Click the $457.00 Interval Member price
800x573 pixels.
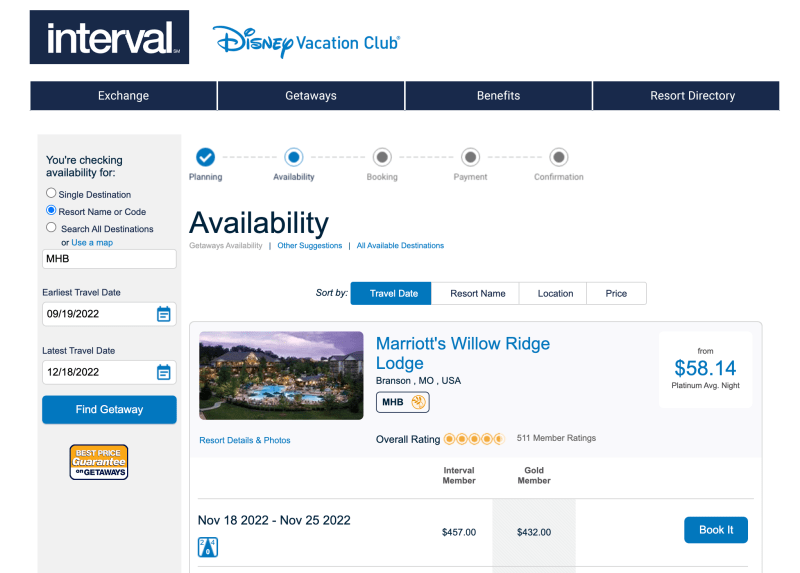pyautogui.click(x=459, y=532)
